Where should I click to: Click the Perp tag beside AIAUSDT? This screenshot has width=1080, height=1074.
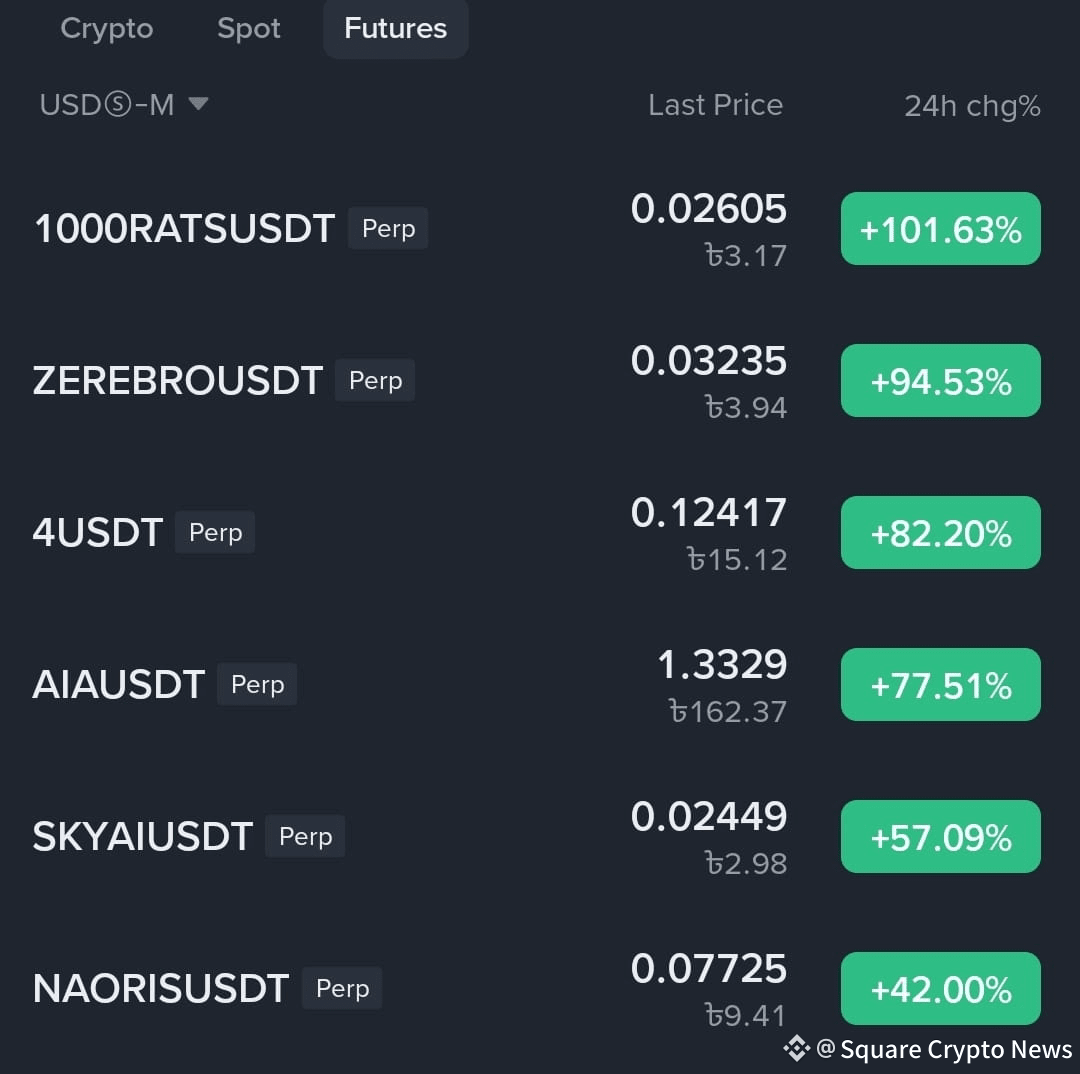(x=257, y=685)
